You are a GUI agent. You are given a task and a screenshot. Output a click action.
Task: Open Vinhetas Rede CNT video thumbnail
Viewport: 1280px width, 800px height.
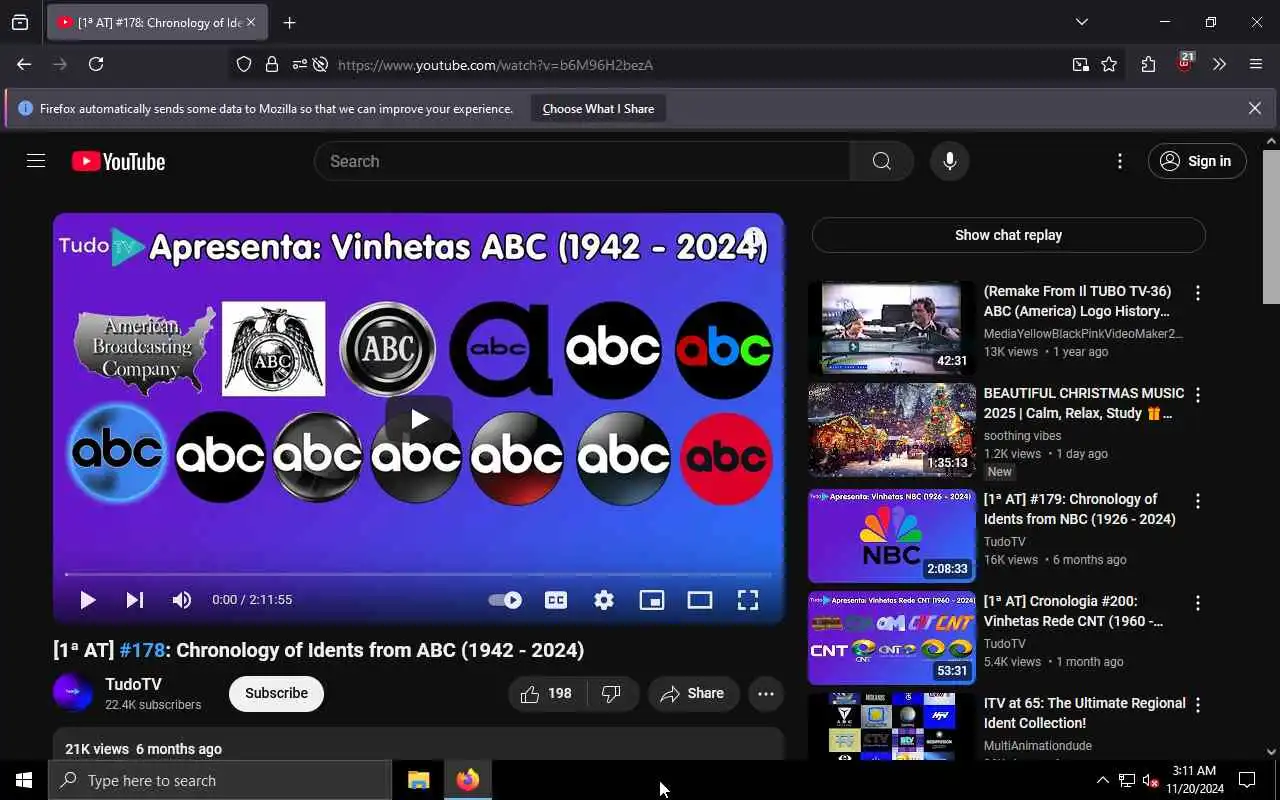tap(892, 638)
